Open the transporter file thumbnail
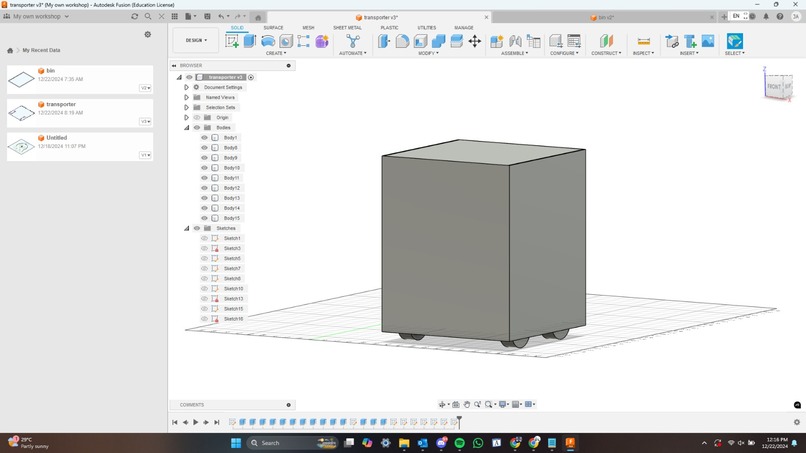The image size is (806, 453). [21, 113]
